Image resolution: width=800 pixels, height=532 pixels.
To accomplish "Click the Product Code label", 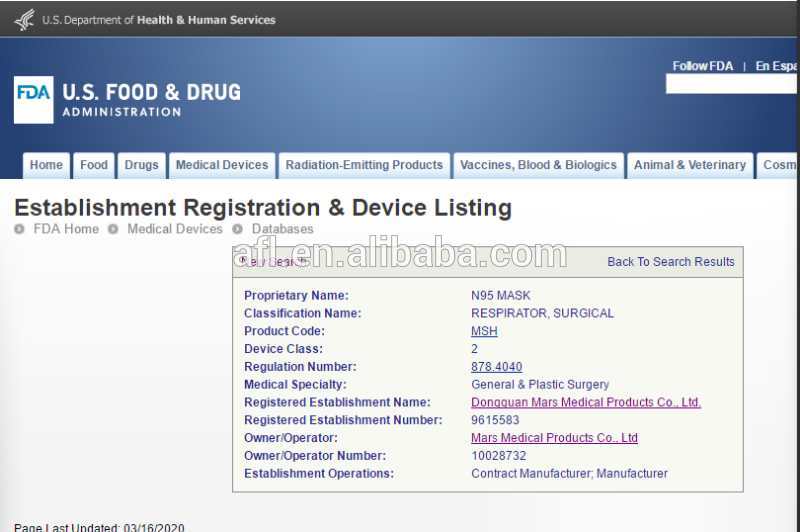I will pyautogui.click(x=284, y=331).
